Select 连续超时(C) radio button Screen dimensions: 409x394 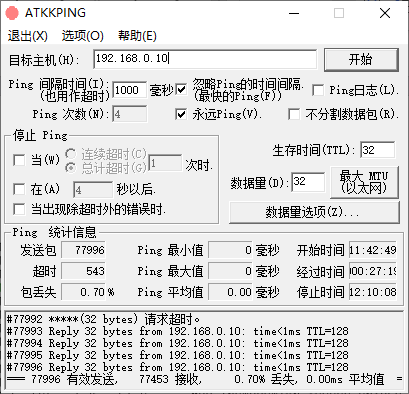[70, 154]
